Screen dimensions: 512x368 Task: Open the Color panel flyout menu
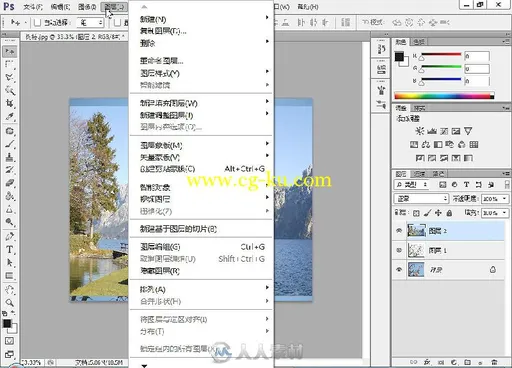pos(506,41)
